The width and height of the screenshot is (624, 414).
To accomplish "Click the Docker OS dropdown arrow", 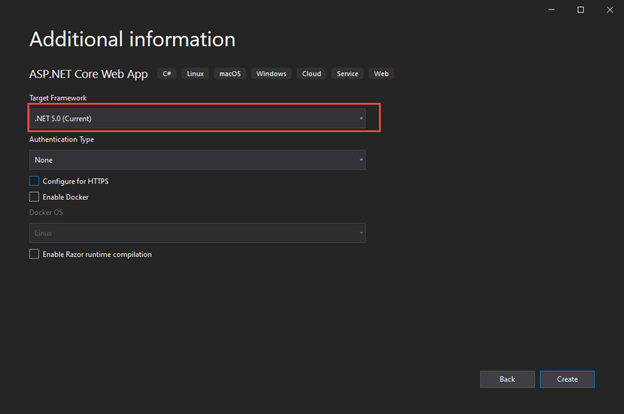I will [x=361, y=233].
